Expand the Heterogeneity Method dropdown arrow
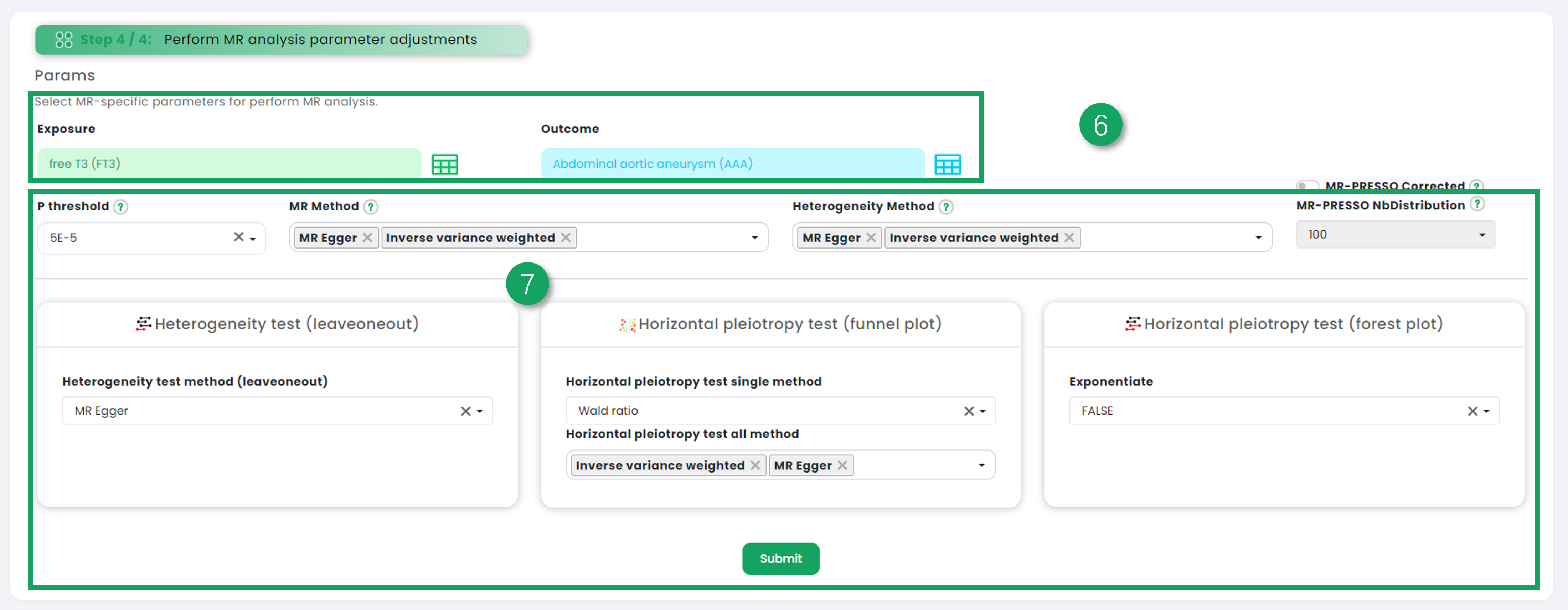 click(x=1258, y=238)
